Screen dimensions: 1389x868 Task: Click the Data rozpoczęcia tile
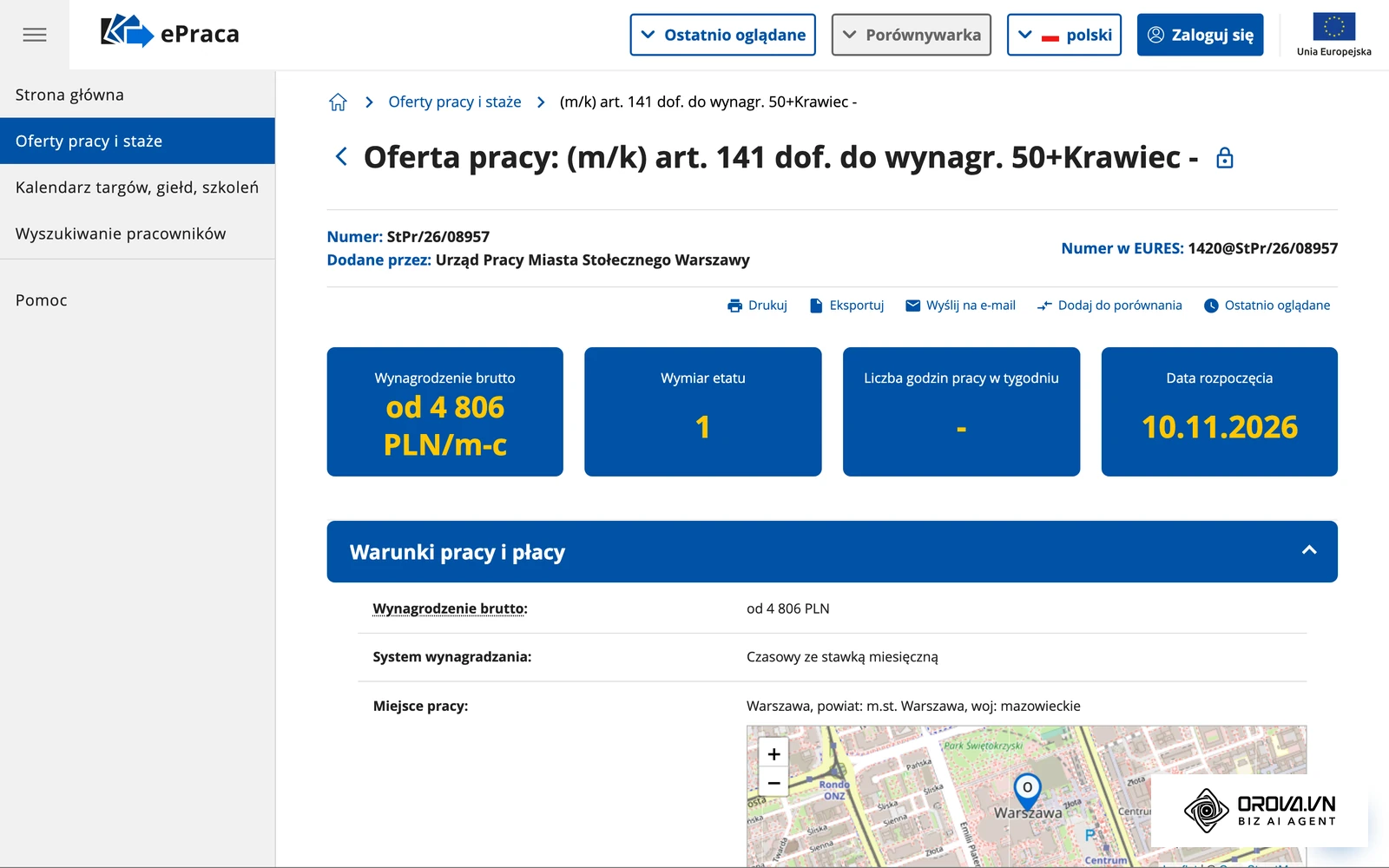pyautogui.click(x=1220, y=411)
